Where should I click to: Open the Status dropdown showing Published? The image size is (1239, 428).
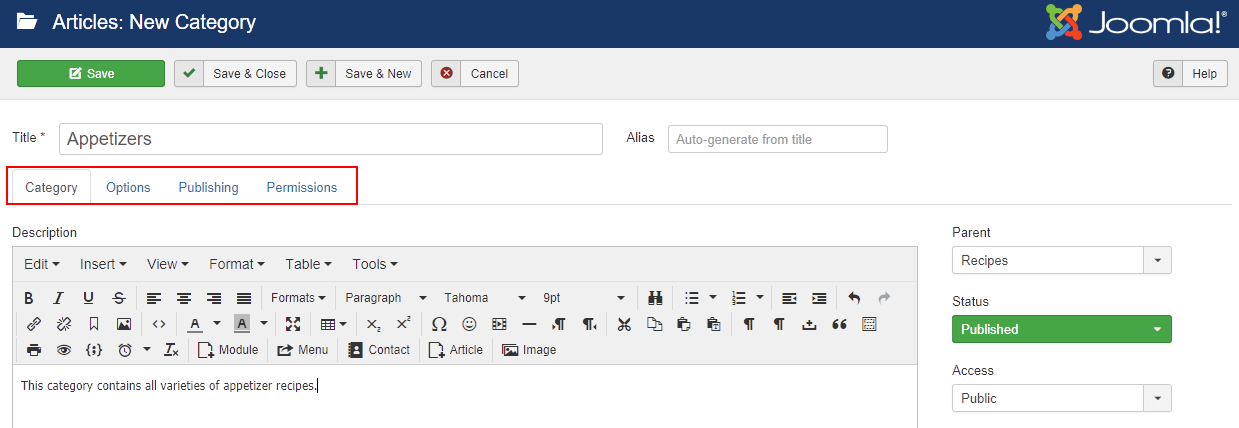pyautogui.click(x=1061, y=329)
